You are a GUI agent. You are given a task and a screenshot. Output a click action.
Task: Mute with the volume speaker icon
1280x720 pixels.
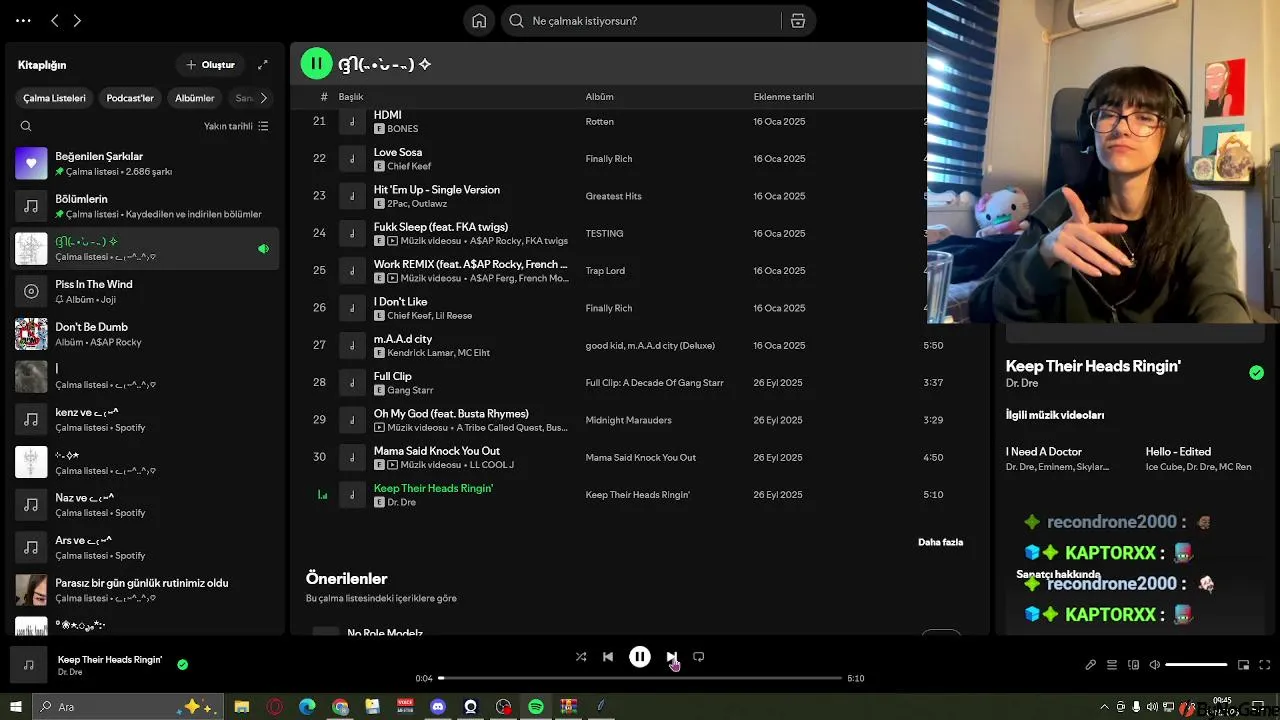pos(1154,665)
